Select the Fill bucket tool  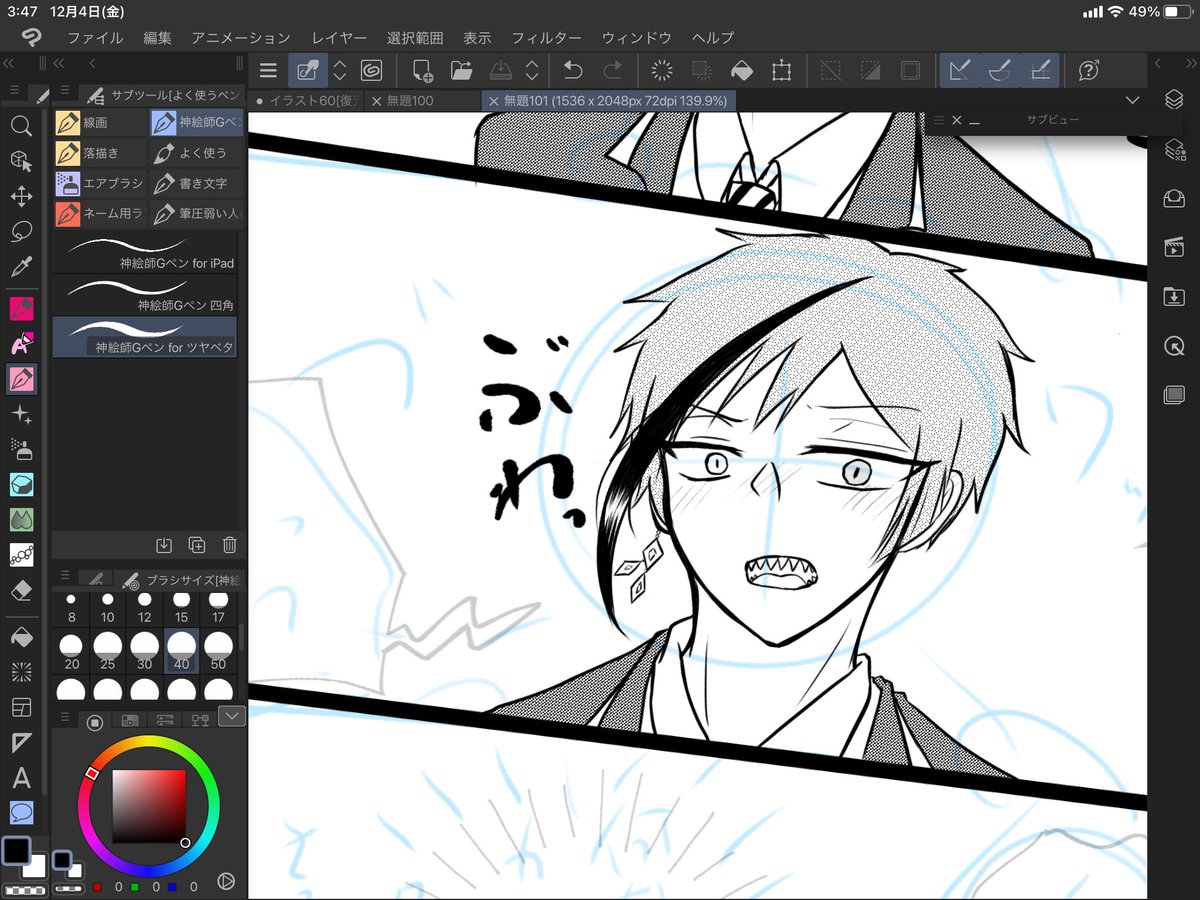click(21, 637)
